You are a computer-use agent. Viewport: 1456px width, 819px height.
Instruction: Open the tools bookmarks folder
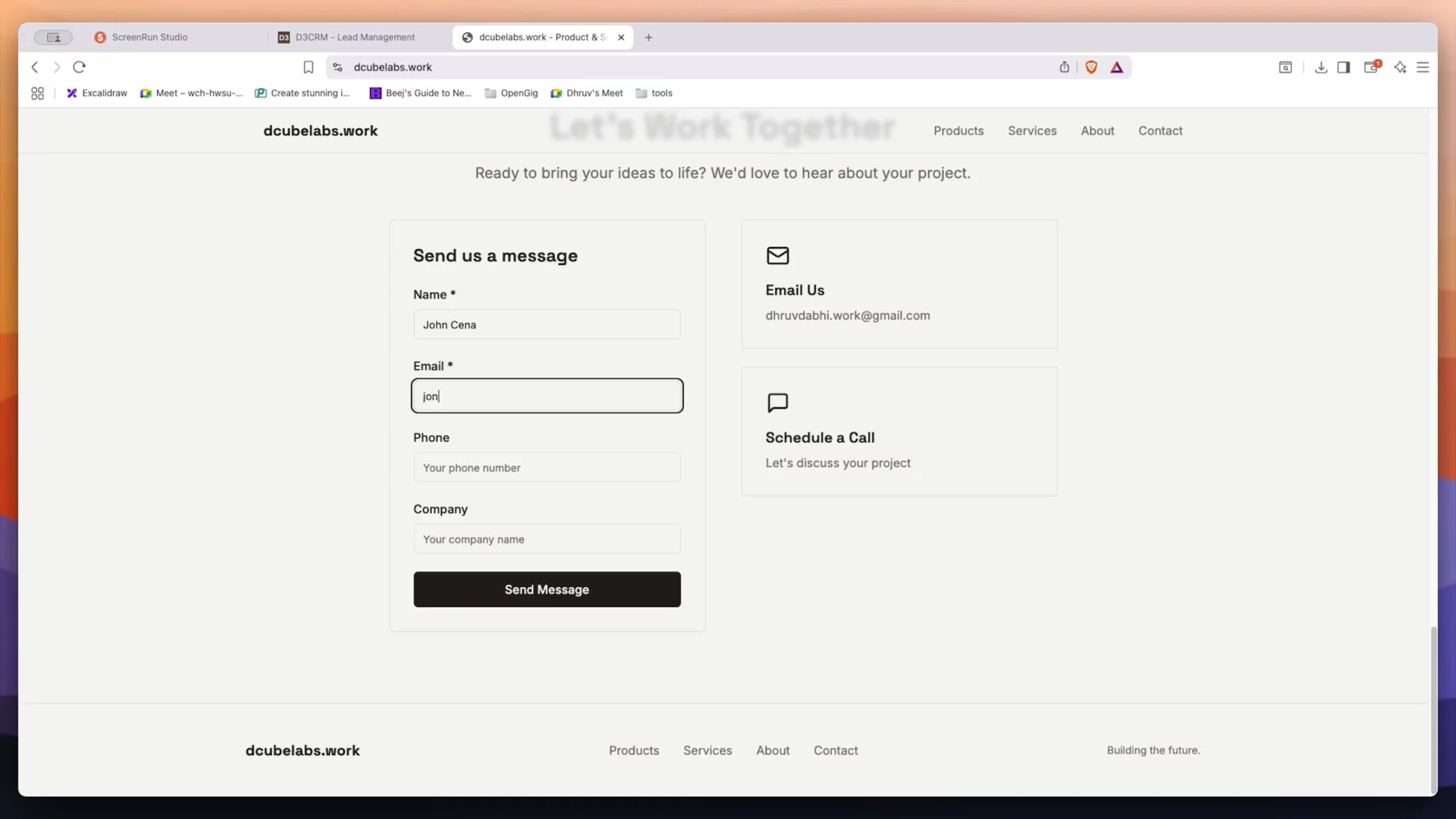654,93
